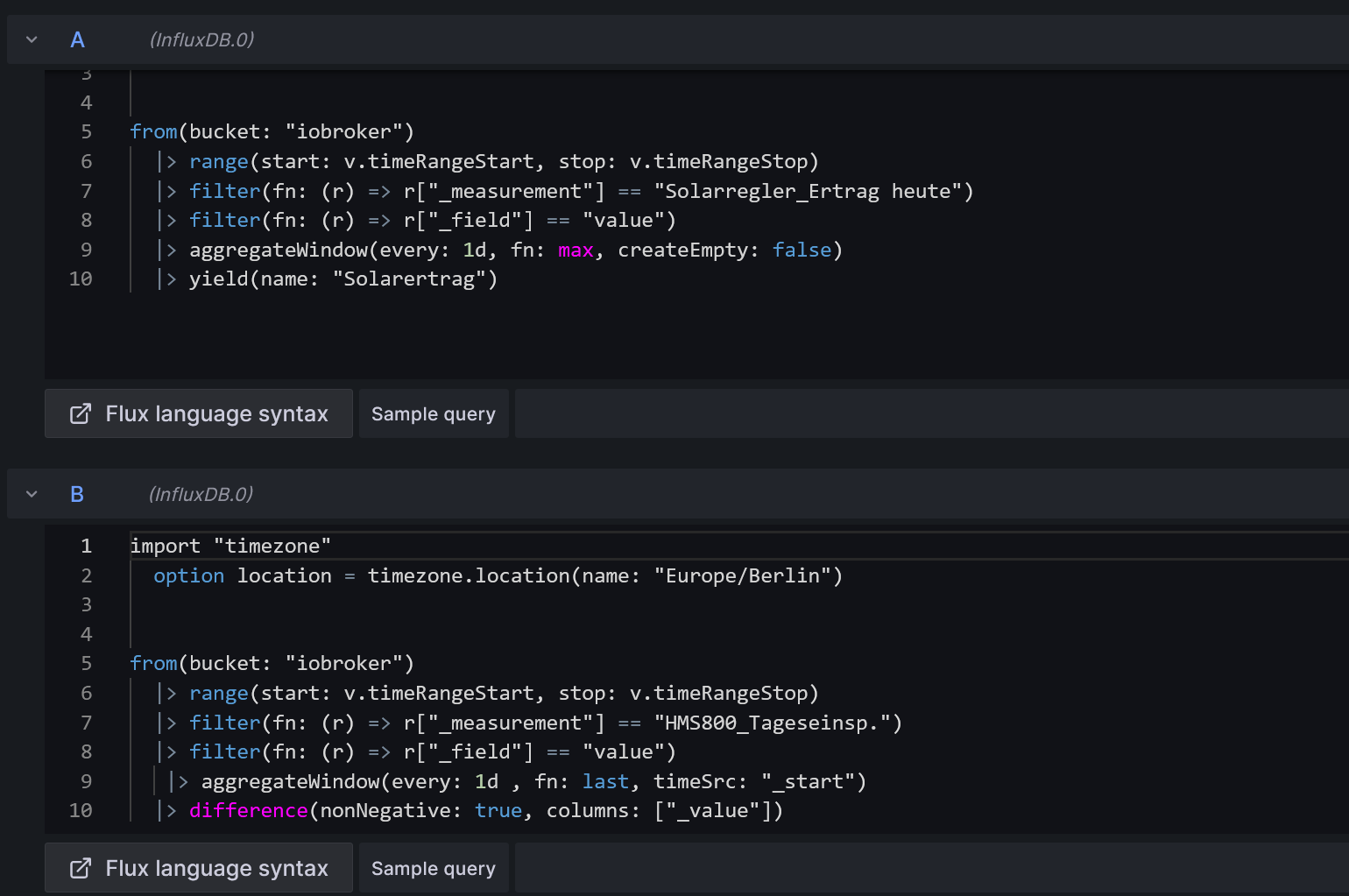Open Sample query for query B
Screen dimensions: 1349x896
click(x=434, y=868)
